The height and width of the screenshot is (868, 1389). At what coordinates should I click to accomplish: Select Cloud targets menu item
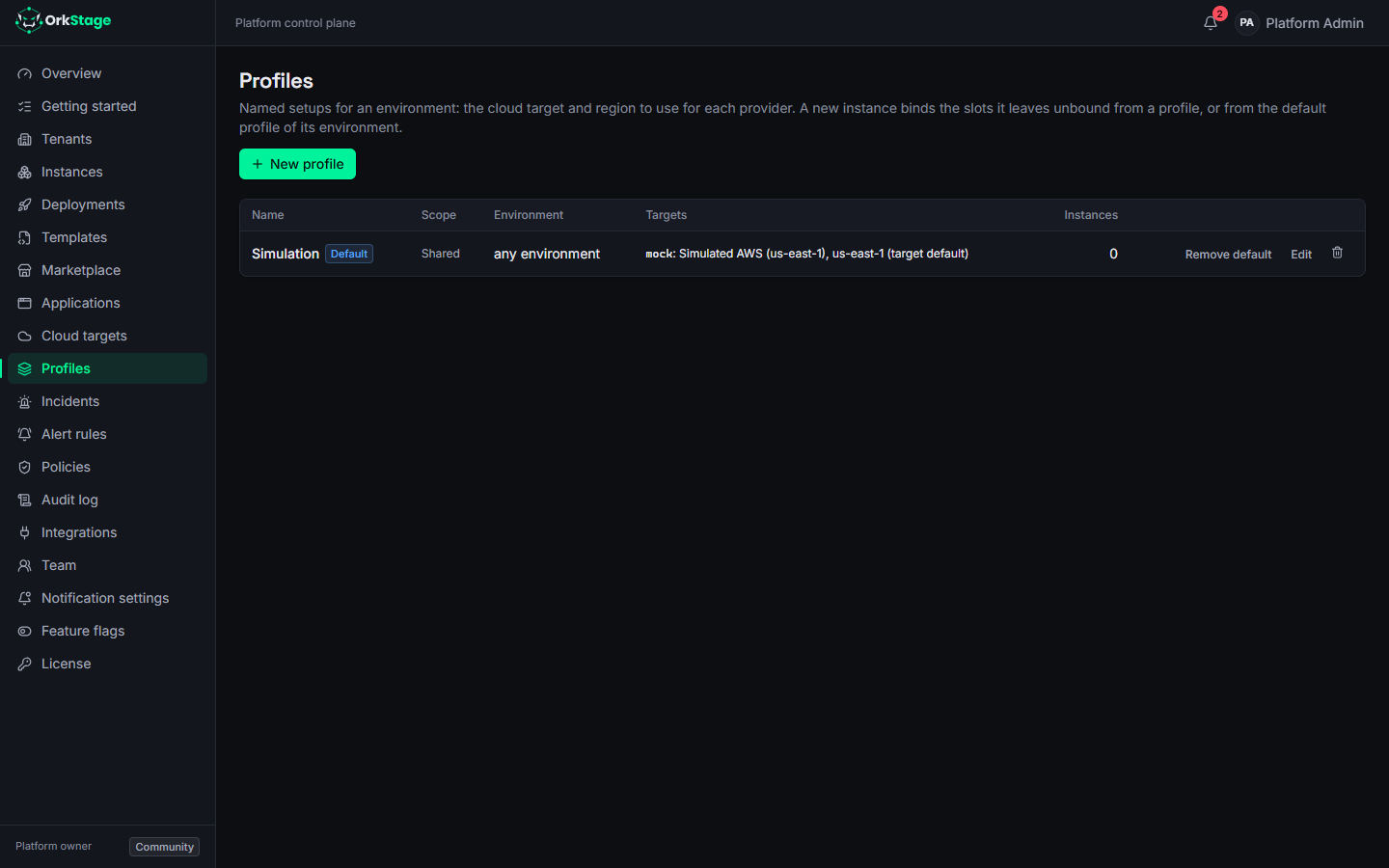[x=107, y=336]
